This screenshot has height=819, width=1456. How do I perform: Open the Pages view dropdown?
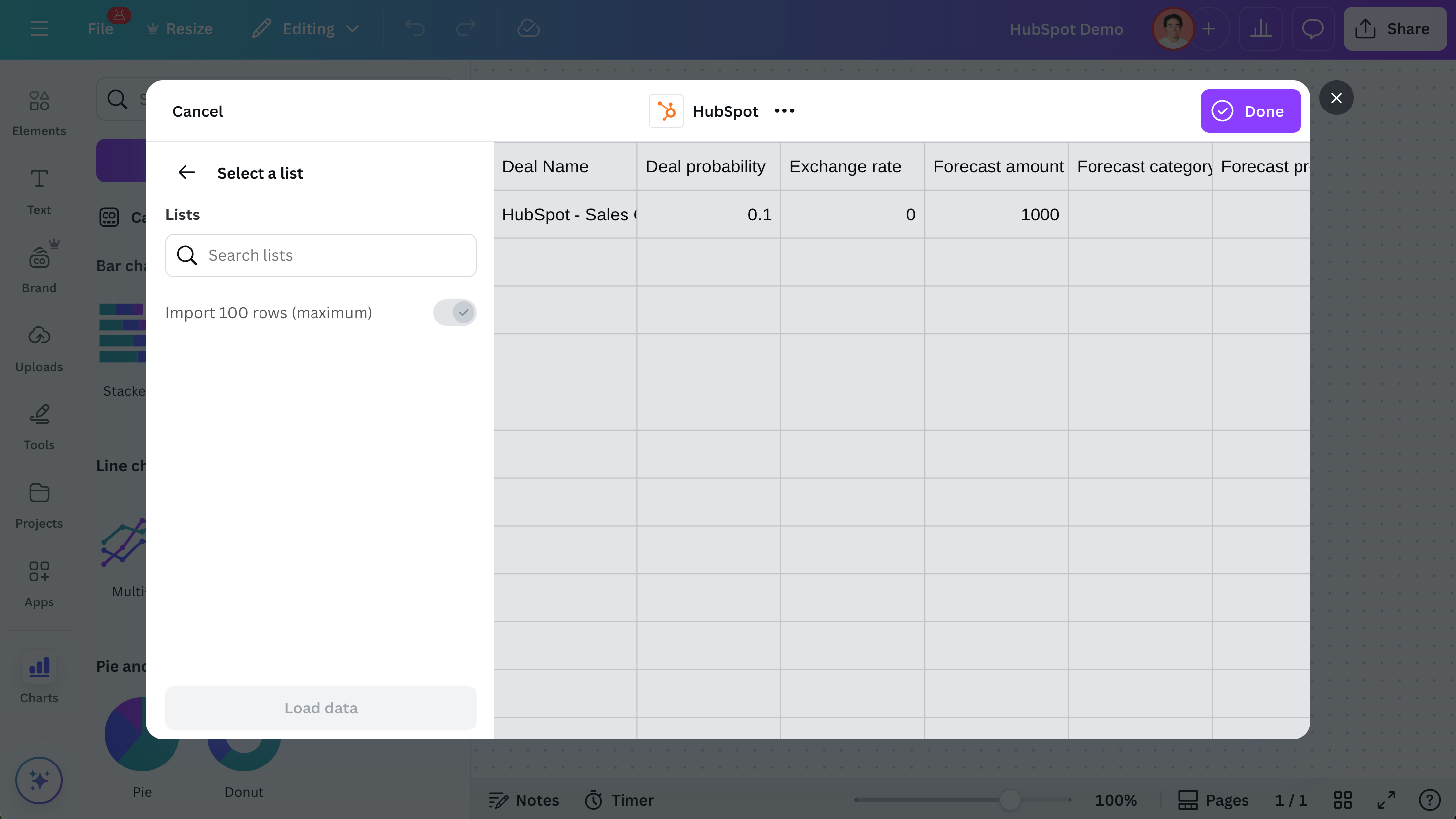[1213, 800]
